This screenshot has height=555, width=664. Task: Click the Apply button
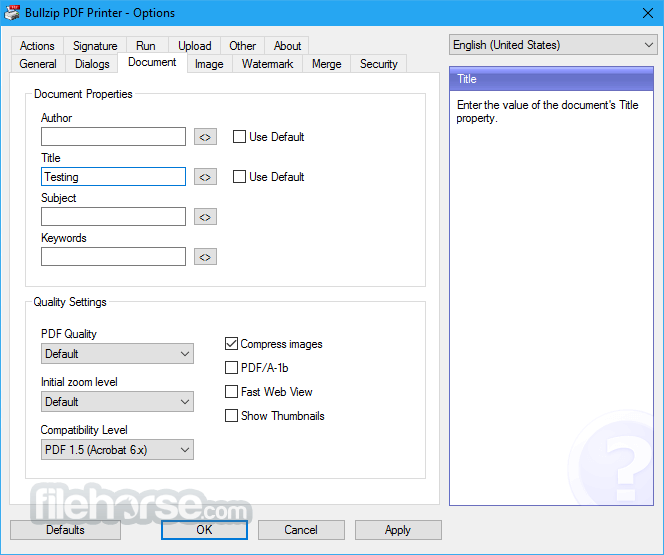397,530
